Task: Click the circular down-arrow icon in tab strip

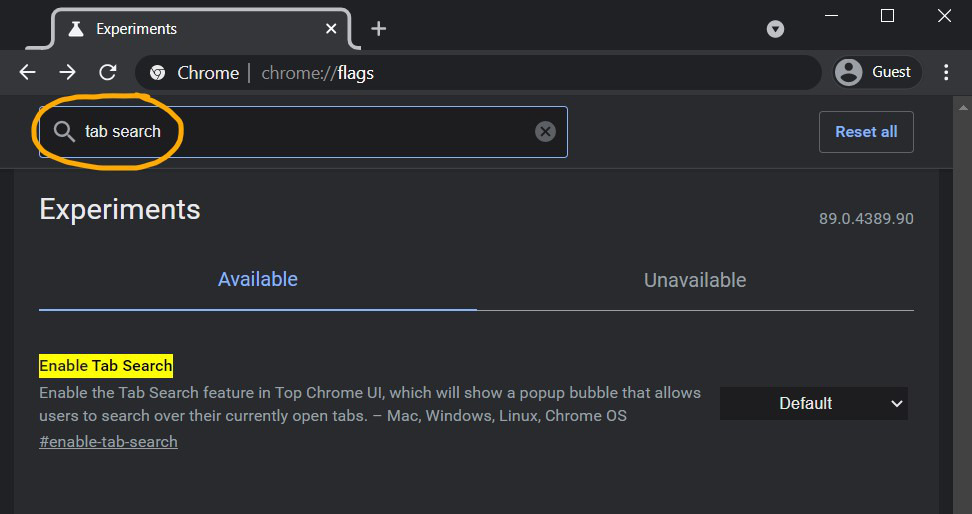Action: pos(775,29)
